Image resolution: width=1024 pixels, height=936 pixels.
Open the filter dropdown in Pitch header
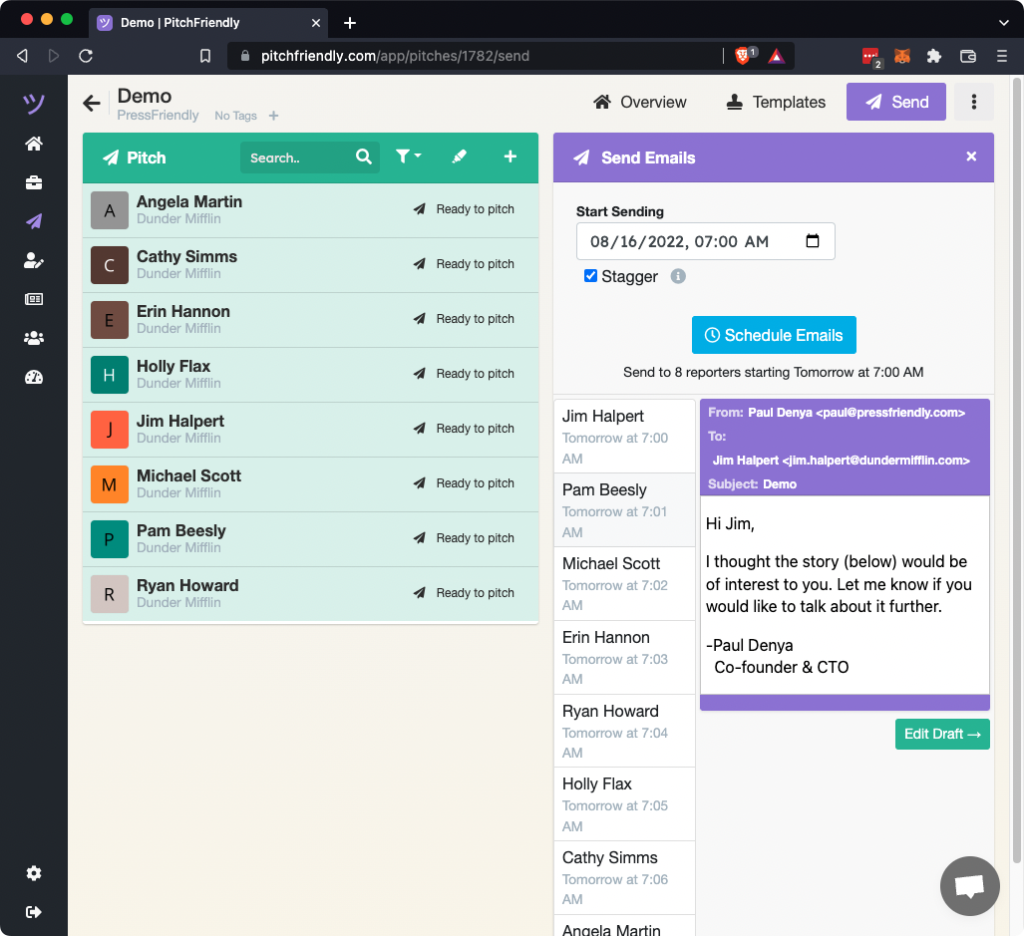pos(408,157)
